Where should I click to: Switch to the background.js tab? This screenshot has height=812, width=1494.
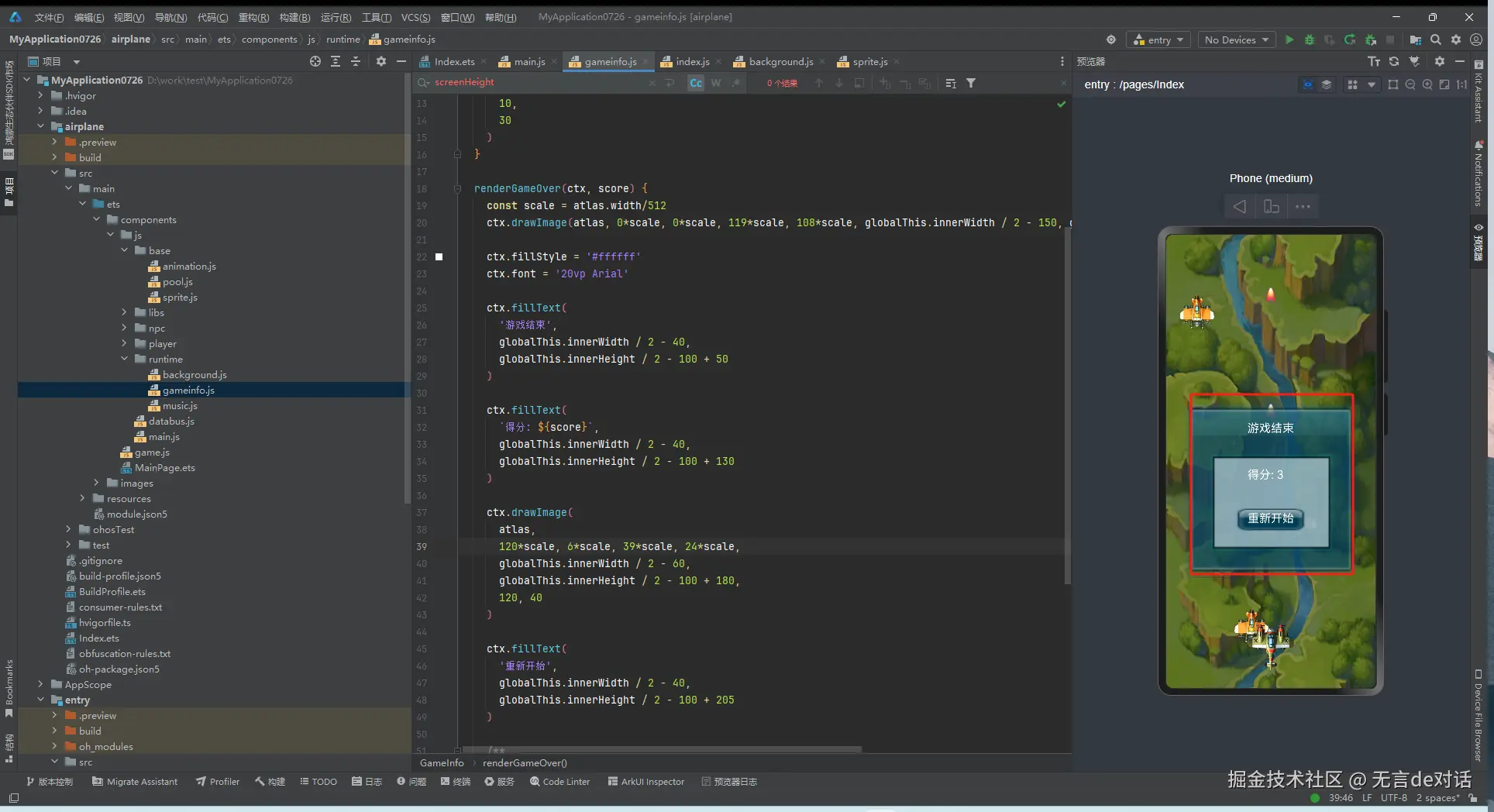(x=780, y=61)
